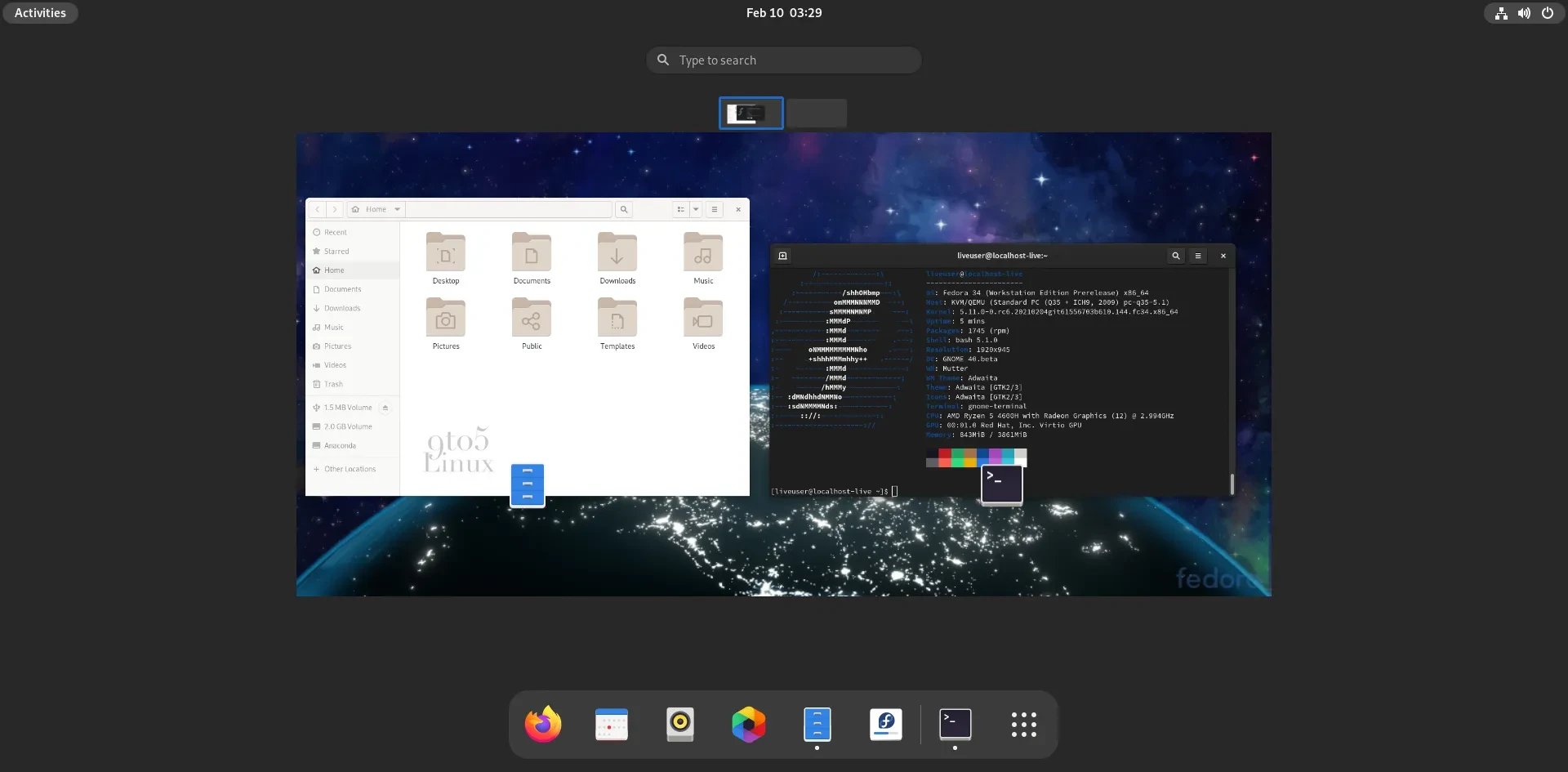This screenshot has height=772, width=1568.
Task: Launch Install to Hard Drive Fedora icon
Action: coord(885,725)
